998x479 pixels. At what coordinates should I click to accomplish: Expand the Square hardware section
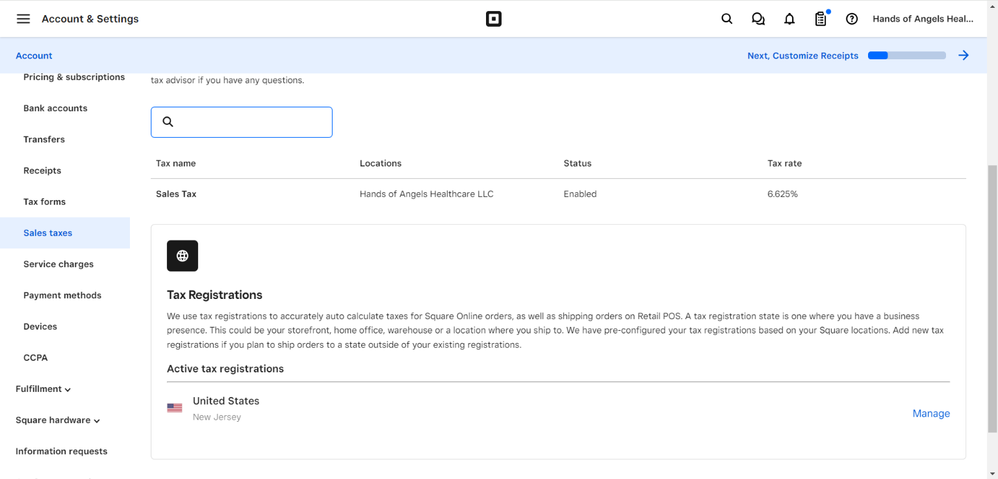point(57,420)
